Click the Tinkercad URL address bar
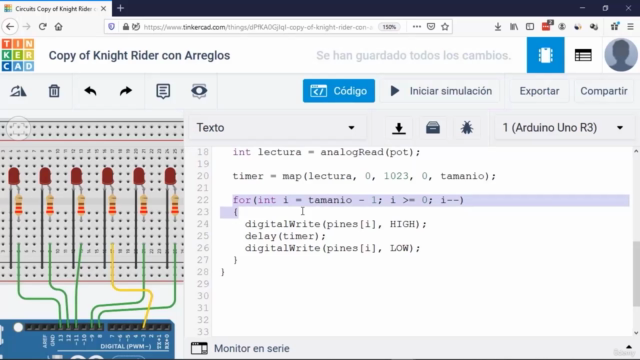640x360 pixels. tap(257, 27)
